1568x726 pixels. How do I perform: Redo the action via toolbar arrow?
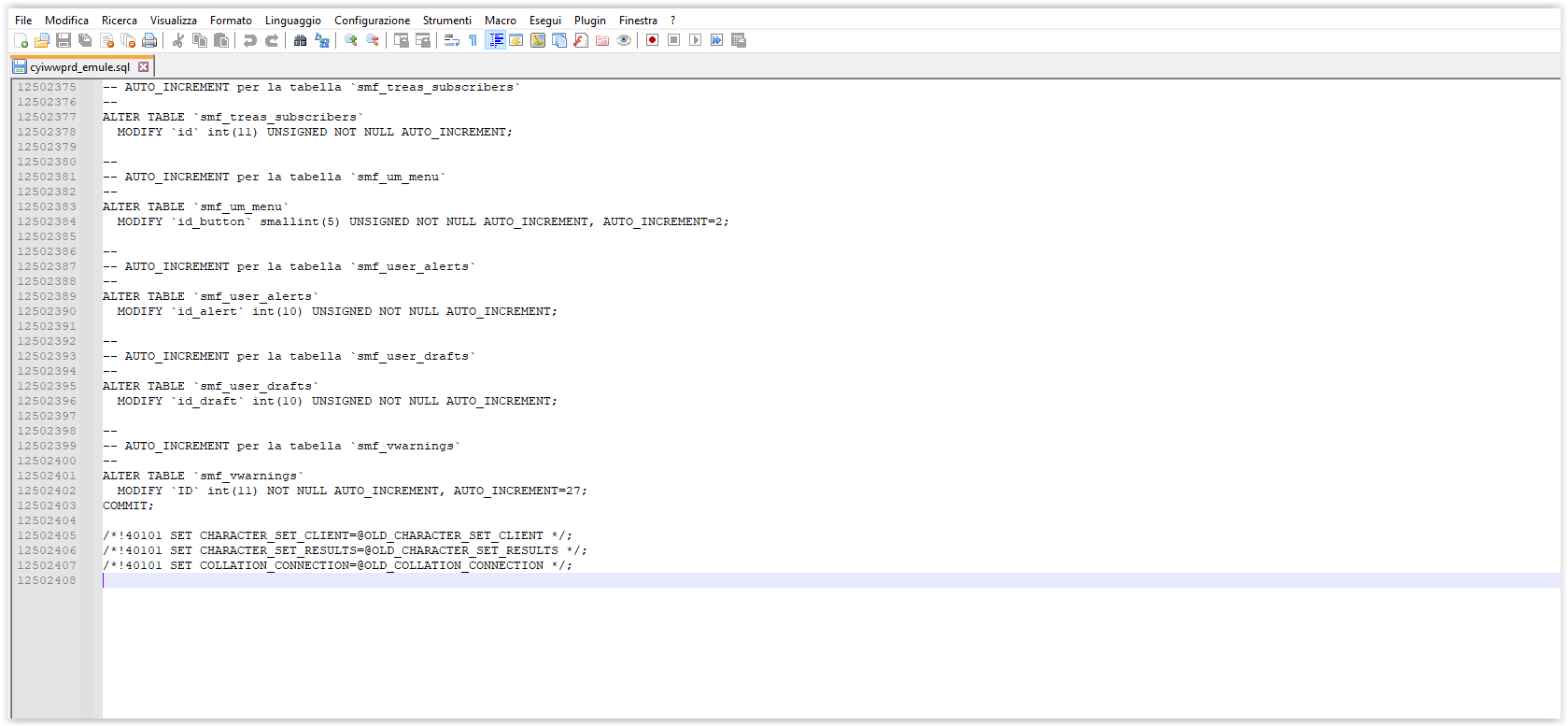tap(272, 40)
